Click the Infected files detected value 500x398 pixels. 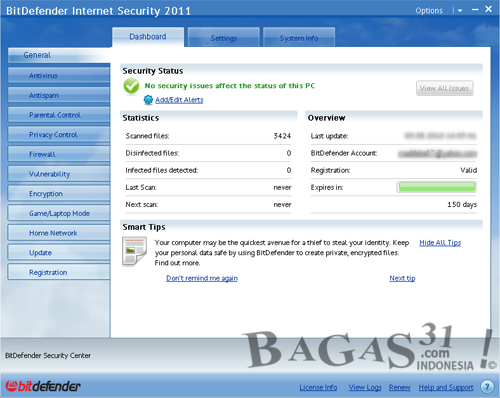click(289, 170)
